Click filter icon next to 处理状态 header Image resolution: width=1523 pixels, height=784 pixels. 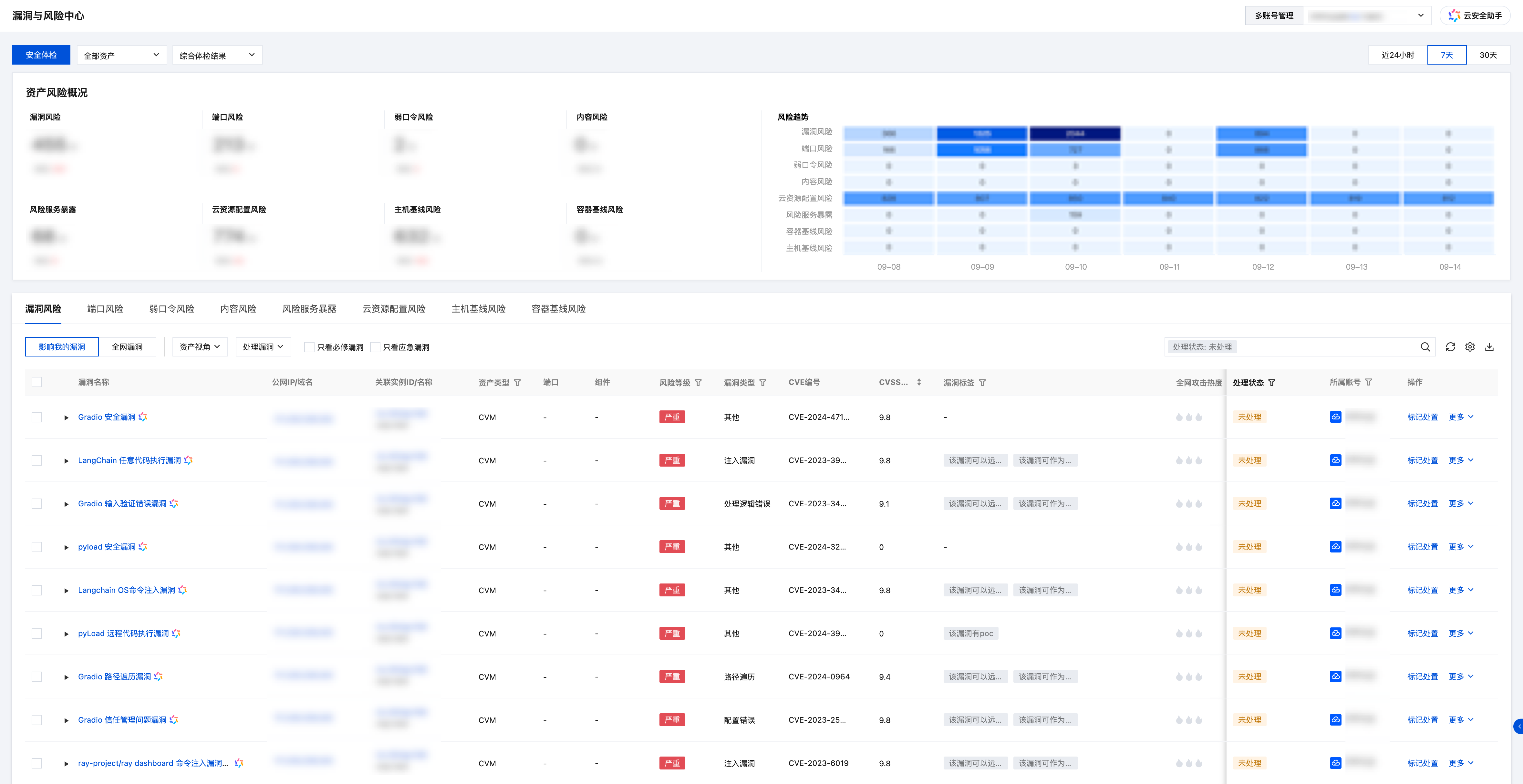point(1272,383)
